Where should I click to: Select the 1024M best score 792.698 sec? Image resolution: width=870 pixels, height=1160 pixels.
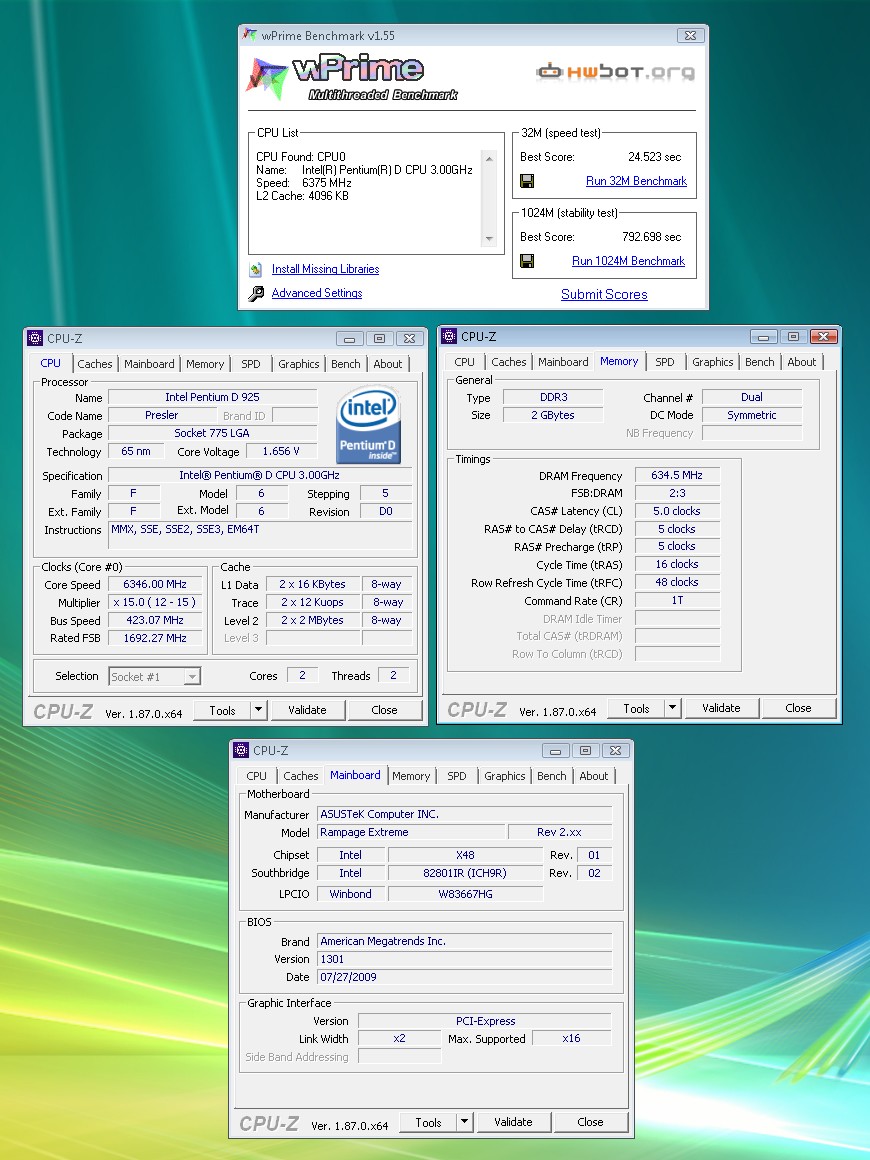tap(651, 237)
